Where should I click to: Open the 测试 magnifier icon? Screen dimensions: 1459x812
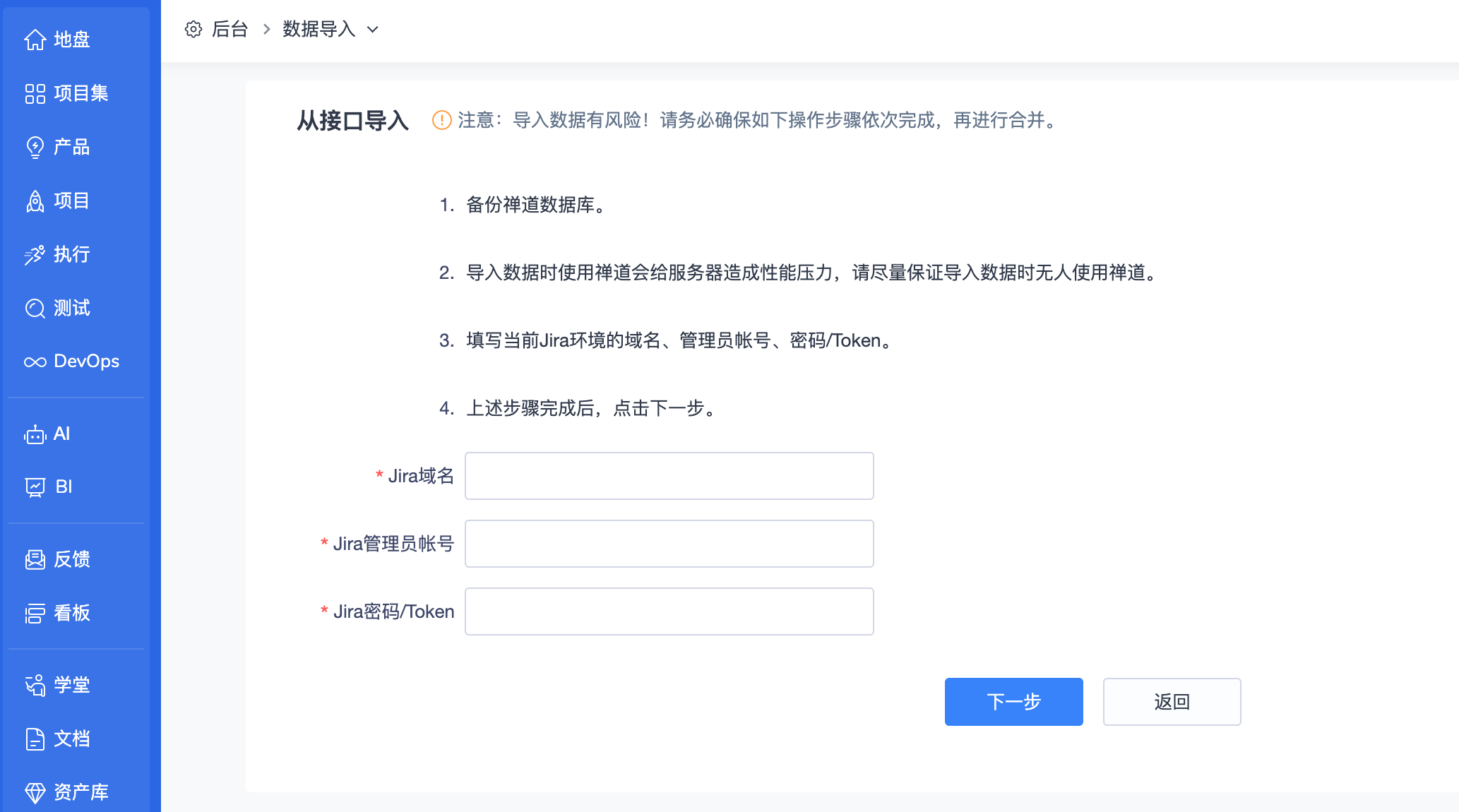35,309
